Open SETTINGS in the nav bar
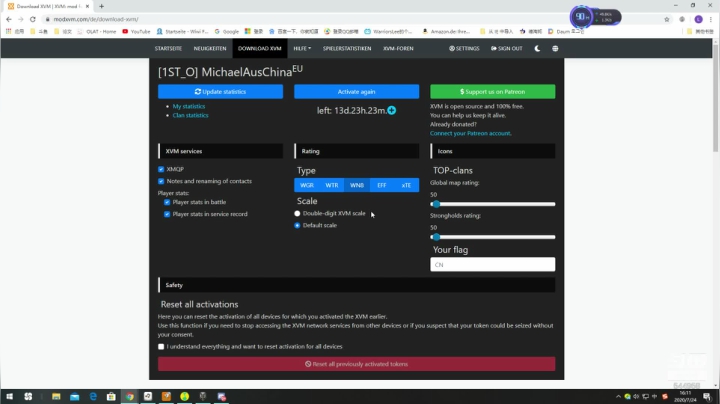This screenshot has height=404, width=720. (464, 48)
